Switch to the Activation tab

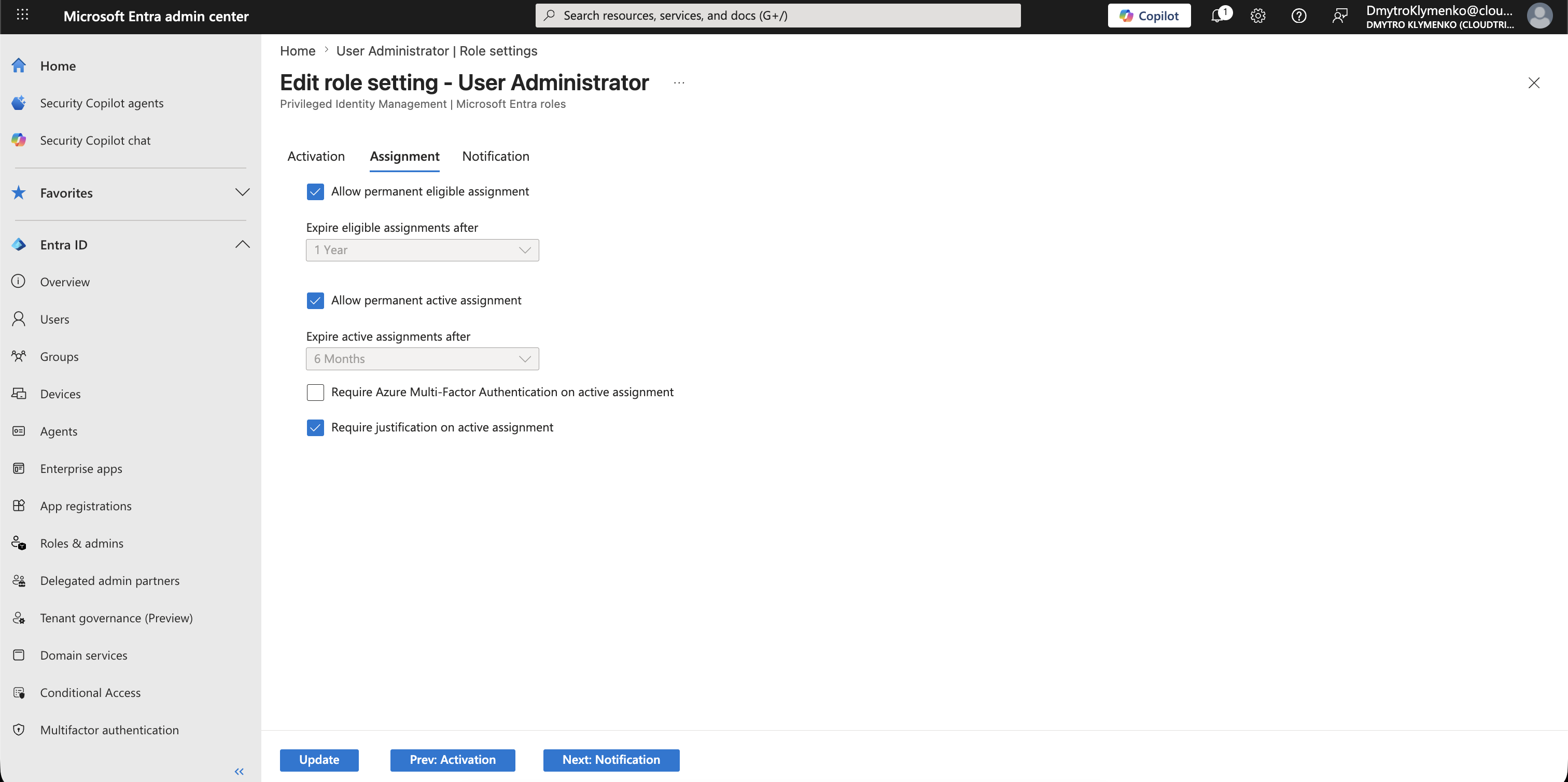pyautogui.click(x=316, y=157)
